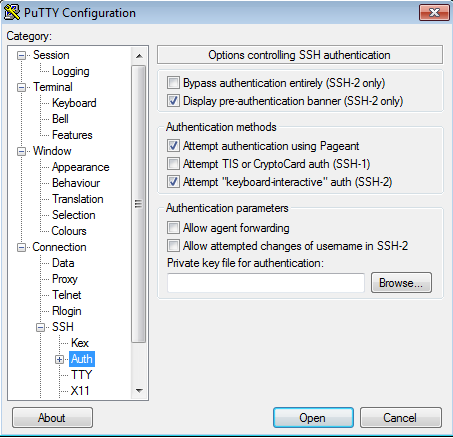
Task: Uncheck Display pre-authentication banner
Action: [x=173, y=100]
